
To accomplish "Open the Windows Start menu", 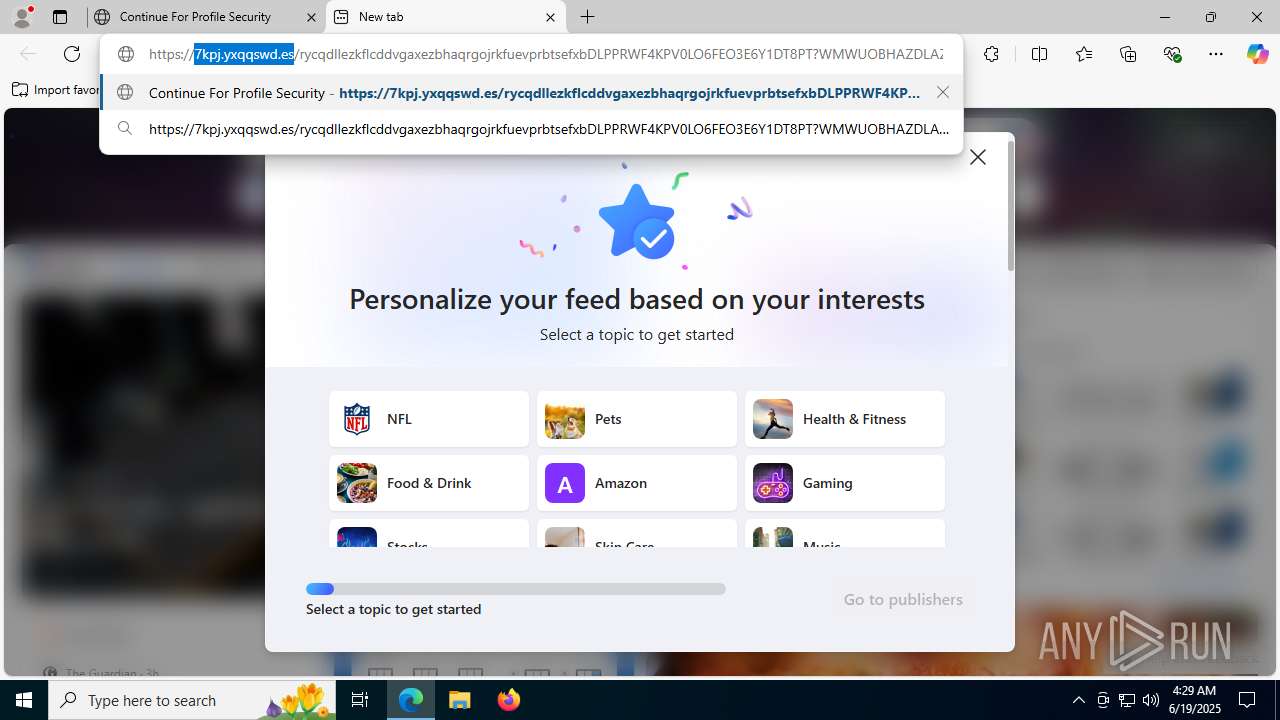I will 24,700.
